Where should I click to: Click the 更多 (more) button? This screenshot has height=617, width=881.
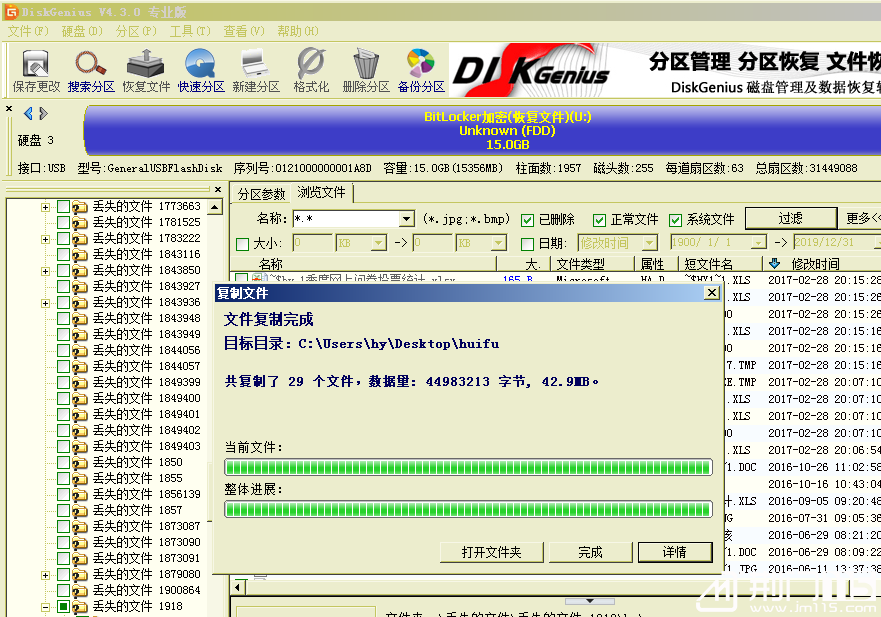(x=860, y=218)
